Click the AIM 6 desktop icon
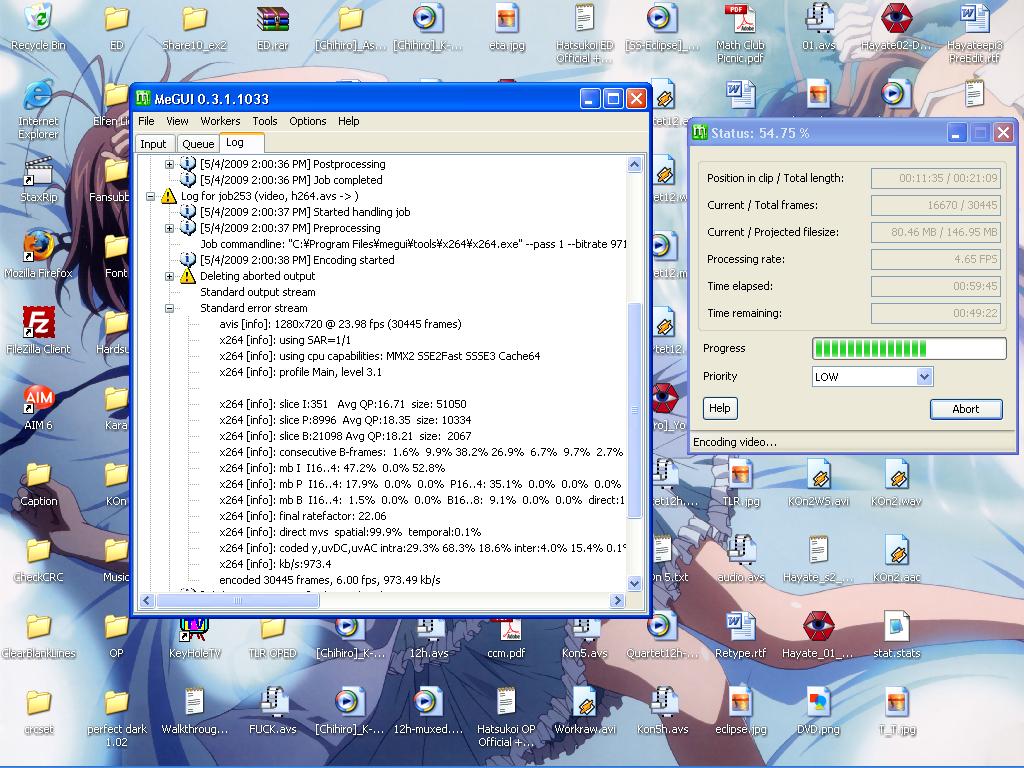The height and width of the screenshot is (768, 1024). pos(38,401)
